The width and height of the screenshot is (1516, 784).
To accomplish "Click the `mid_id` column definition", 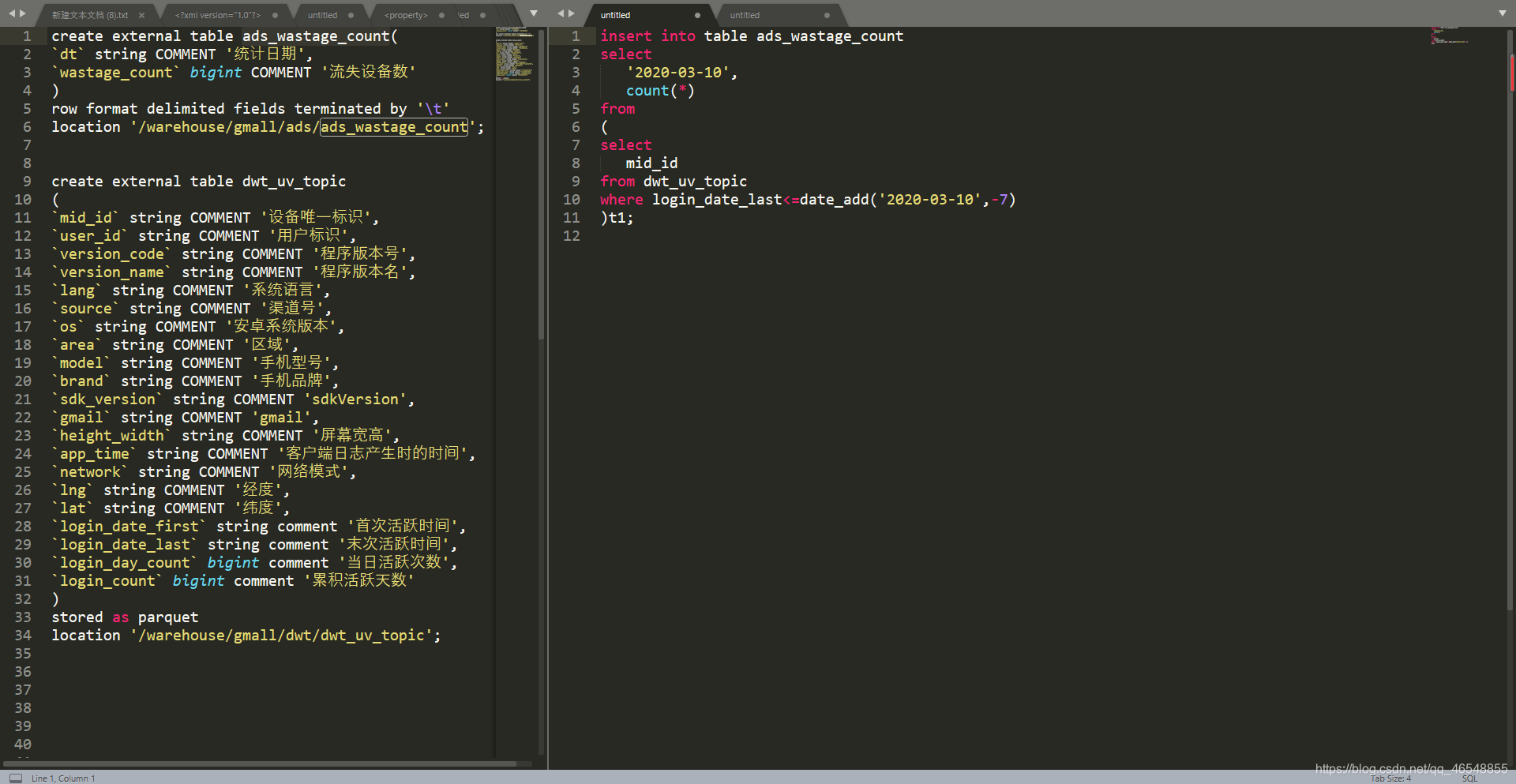I will pyautogui.click(x=216, y=218).
